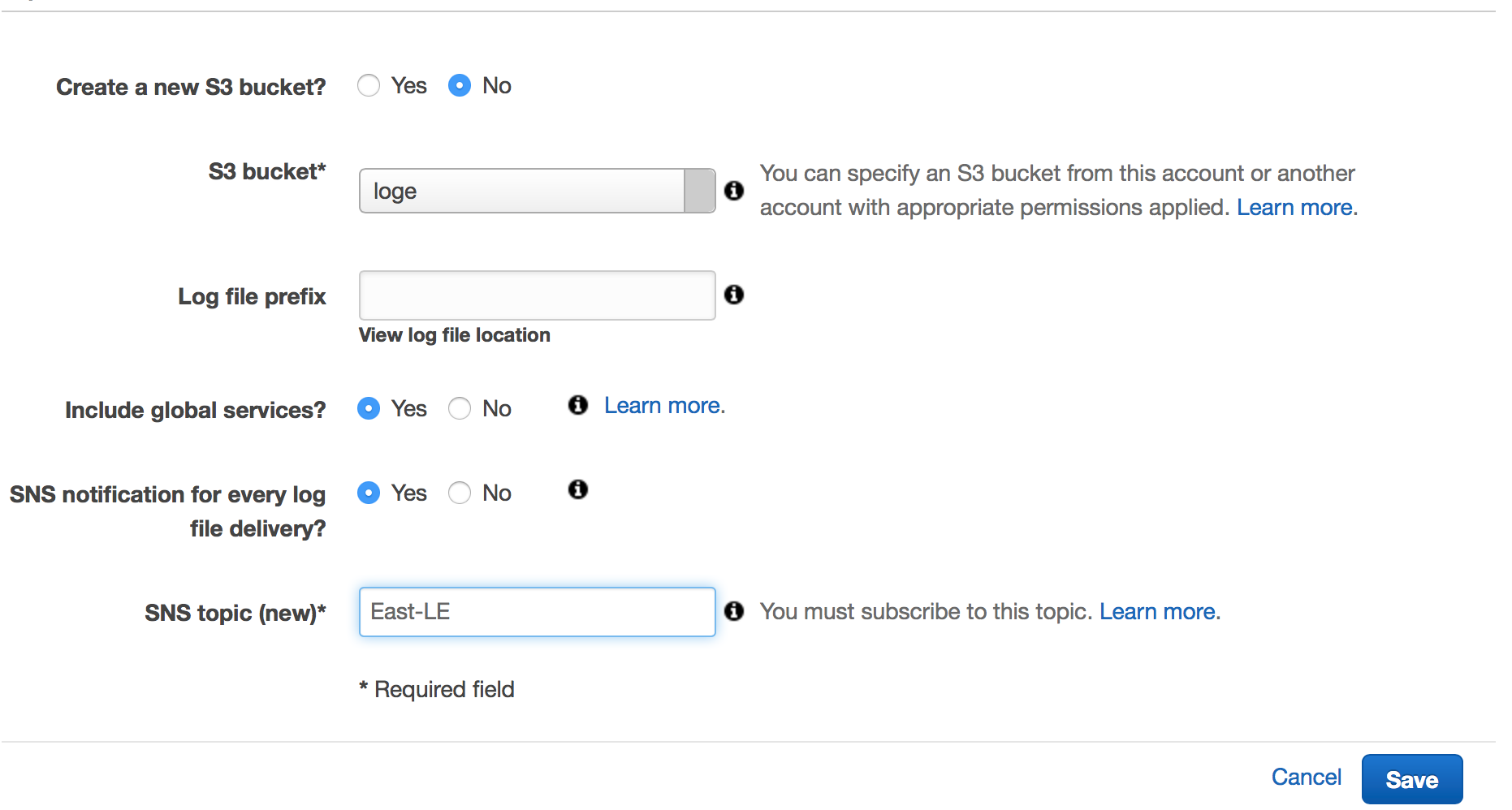The image size is (1512, 810).
Task: Open View log file location link
Action: 454,335
